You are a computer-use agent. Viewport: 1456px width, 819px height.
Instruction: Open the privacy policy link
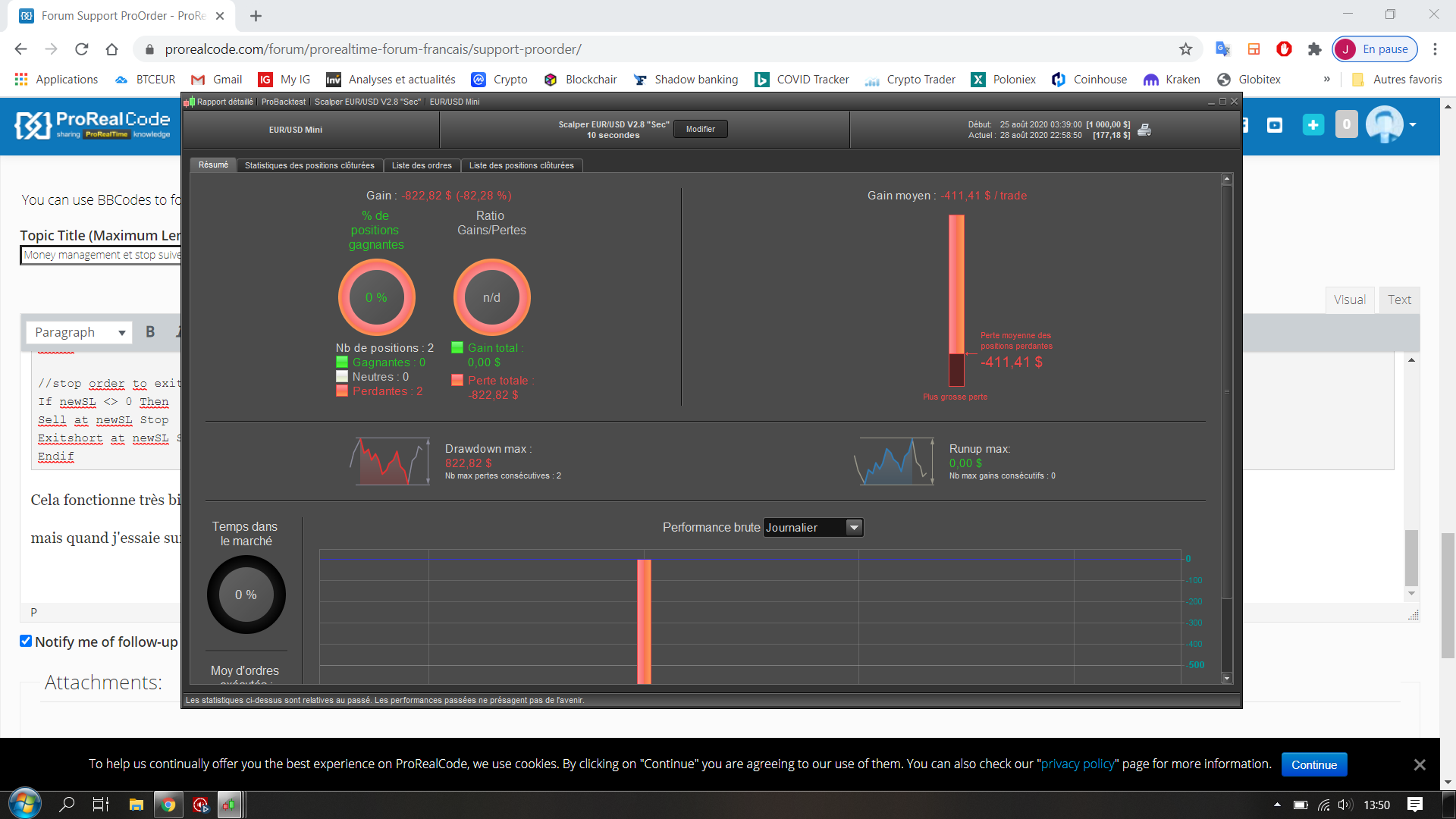point(1078,764)
